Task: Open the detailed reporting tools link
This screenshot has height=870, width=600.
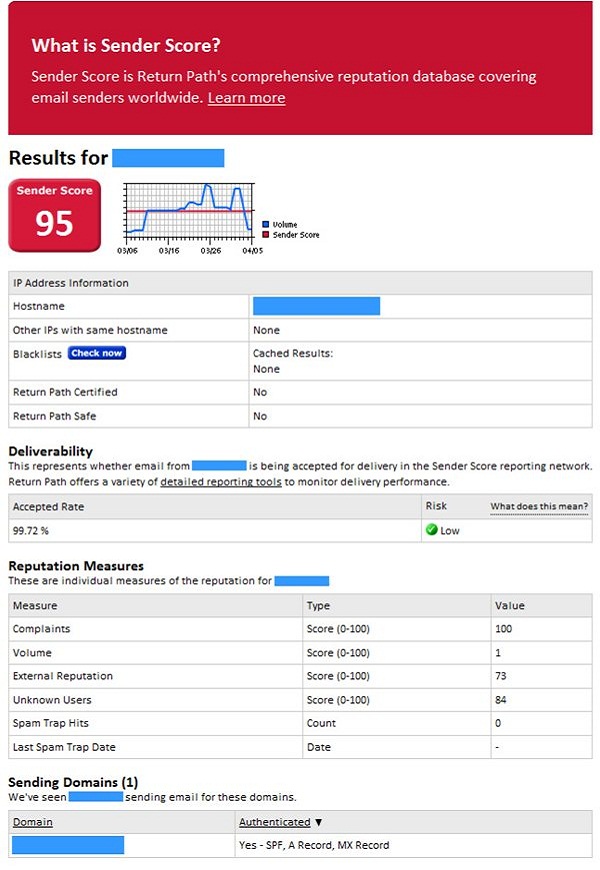Action: pyautogui.click(x=221, y=482)
